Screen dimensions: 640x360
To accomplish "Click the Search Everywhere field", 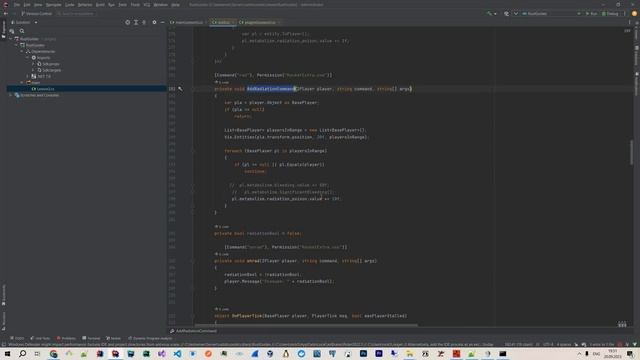I will point(76,13).
